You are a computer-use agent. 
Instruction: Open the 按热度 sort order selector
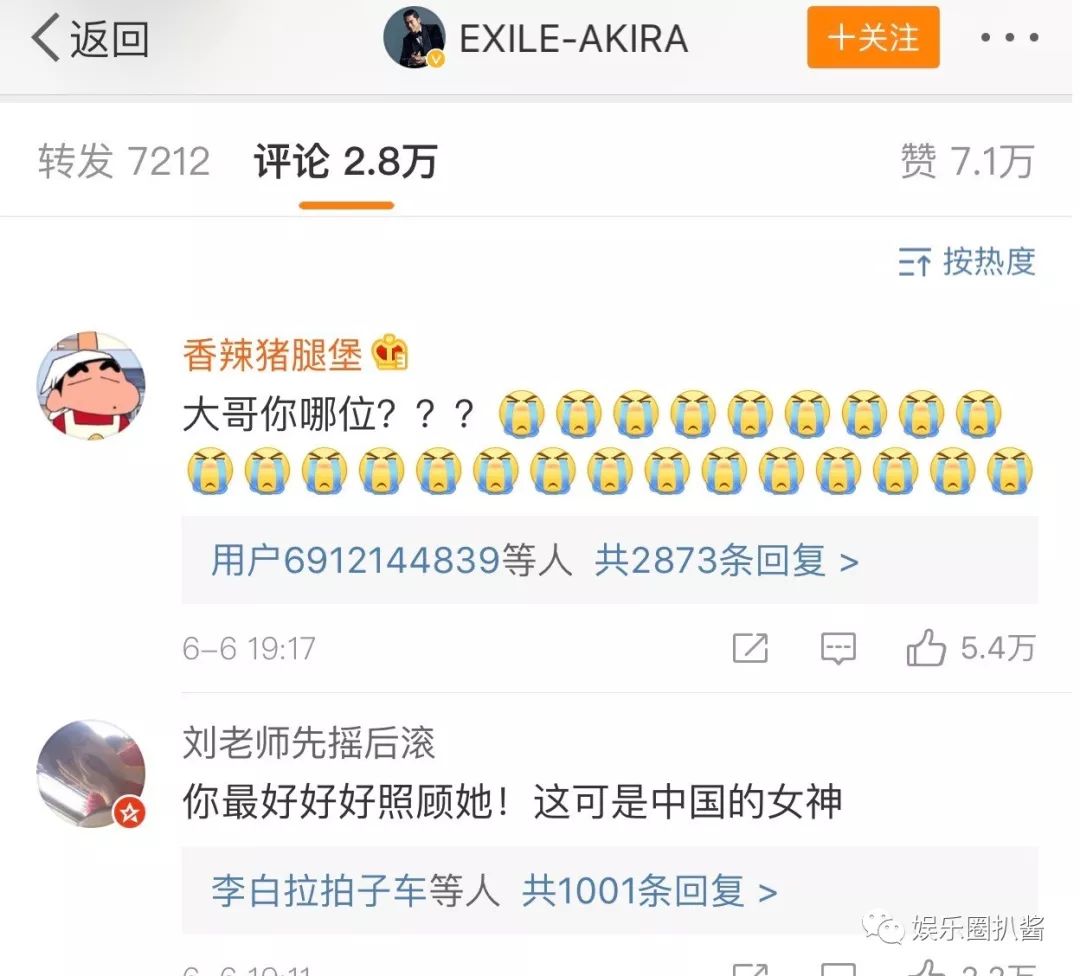[x=967, y=262]
